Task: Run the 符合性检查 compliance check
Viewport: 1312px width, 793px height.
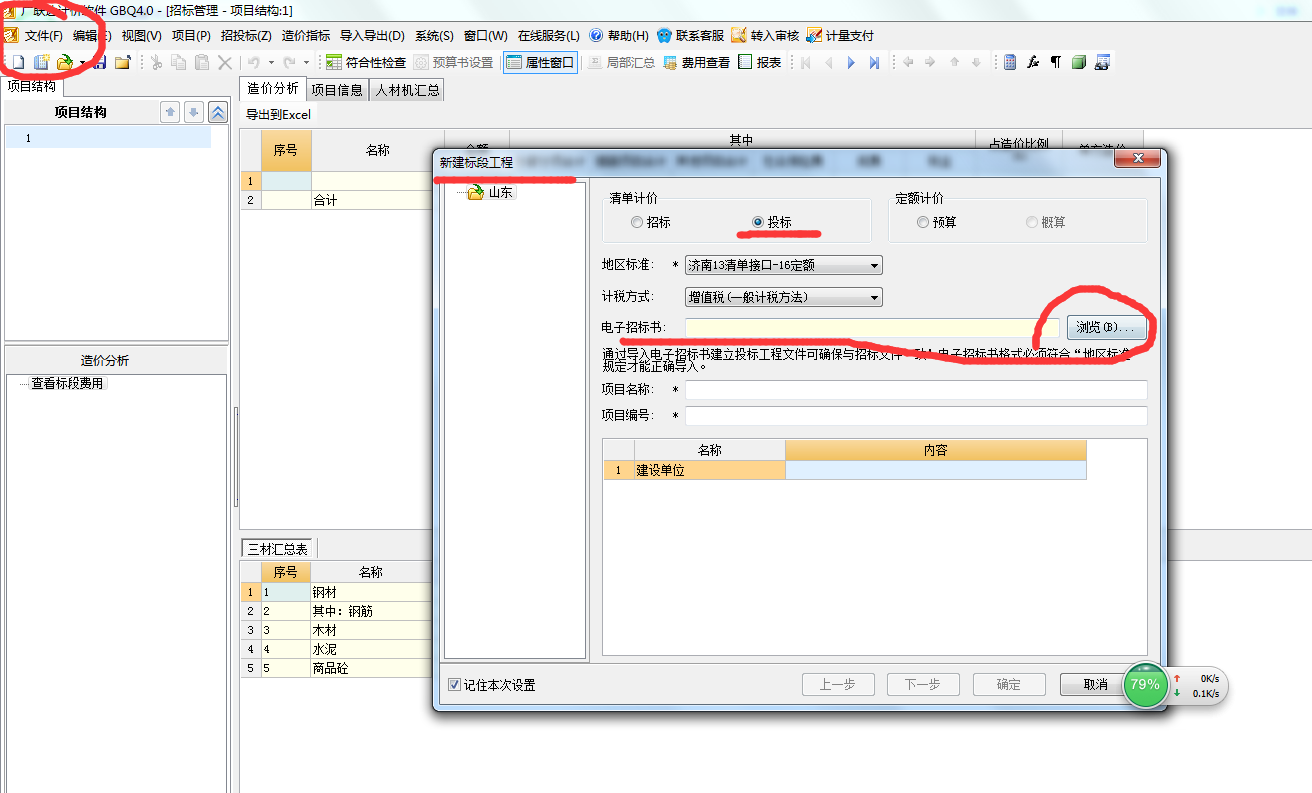Action: pos(366,62)
